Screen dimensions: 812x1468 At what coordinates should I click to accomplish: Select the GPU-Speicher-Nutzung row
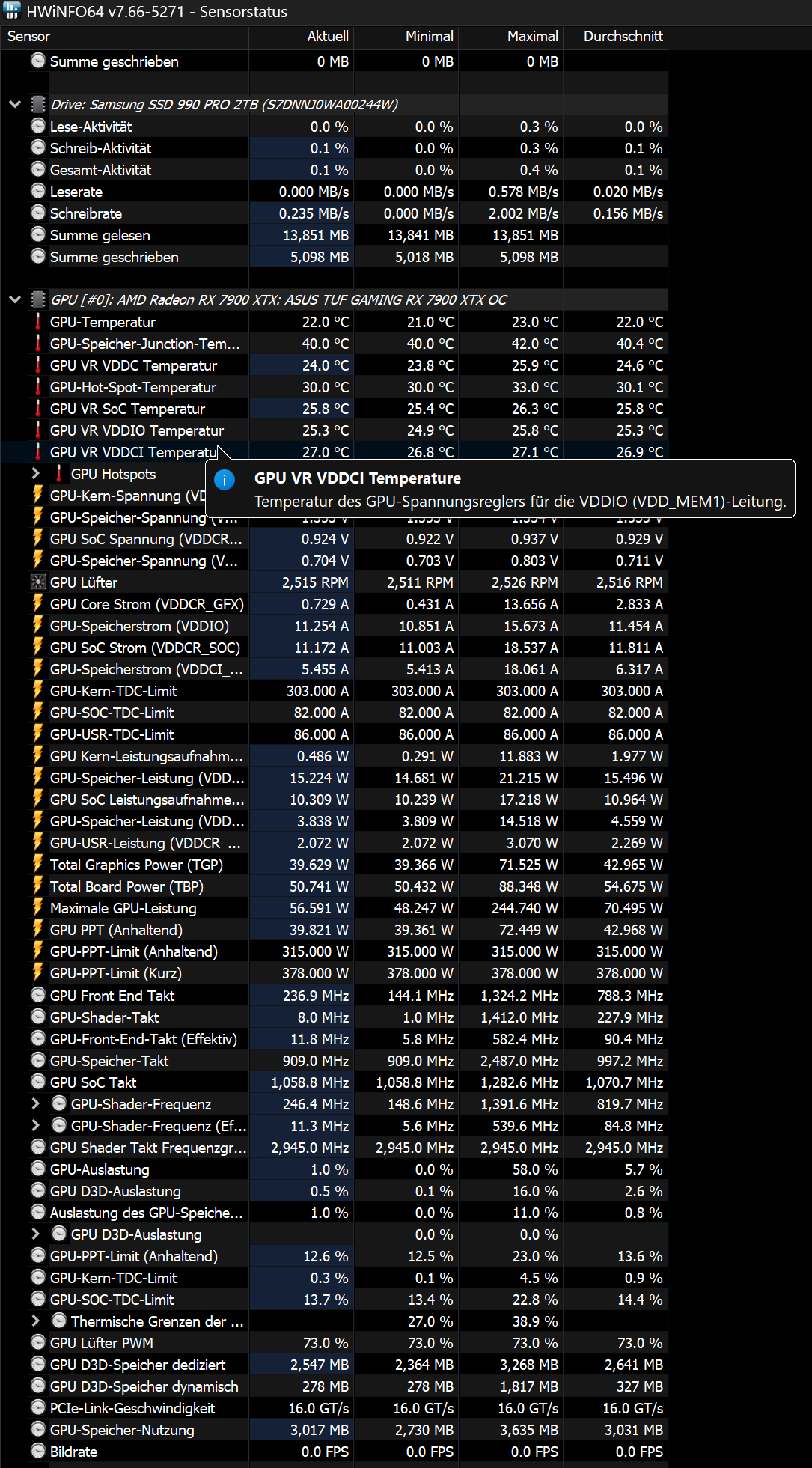(x=334, y=1430)
